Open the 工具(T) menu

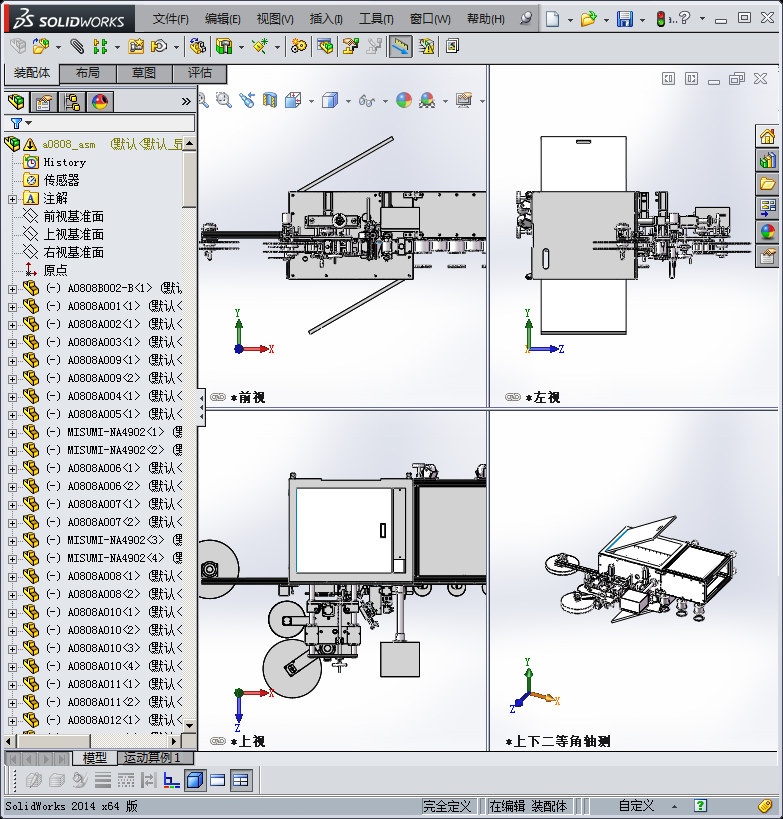[376, 19]
